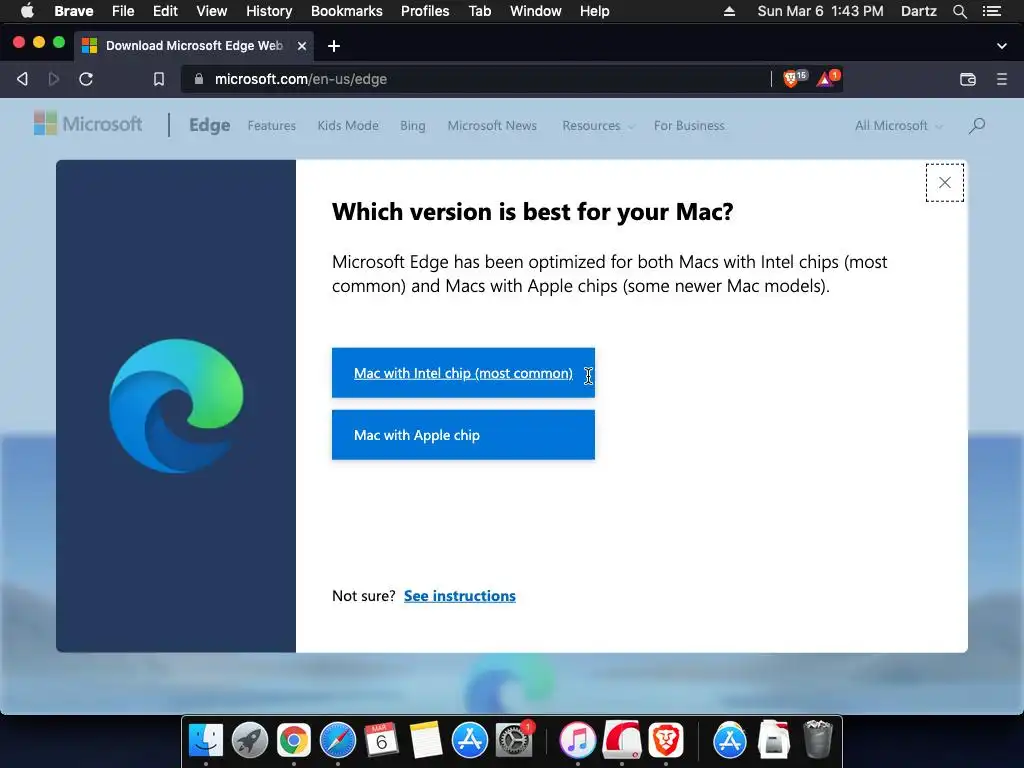
Task: Open the Brave wallet icon in toolbar
Action: tap(968, 79)
